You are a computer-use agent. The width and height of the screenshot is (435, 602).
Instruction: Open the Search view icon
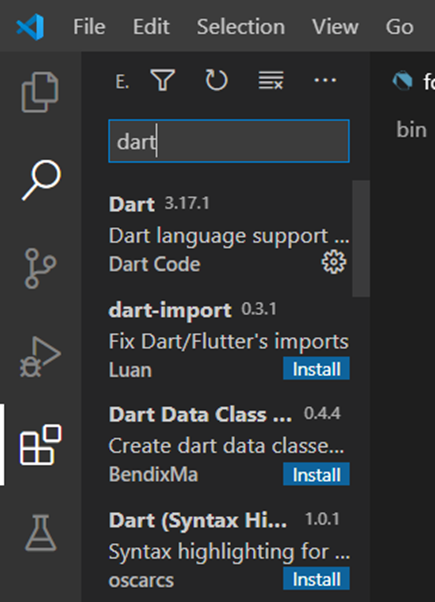point(41,180)
